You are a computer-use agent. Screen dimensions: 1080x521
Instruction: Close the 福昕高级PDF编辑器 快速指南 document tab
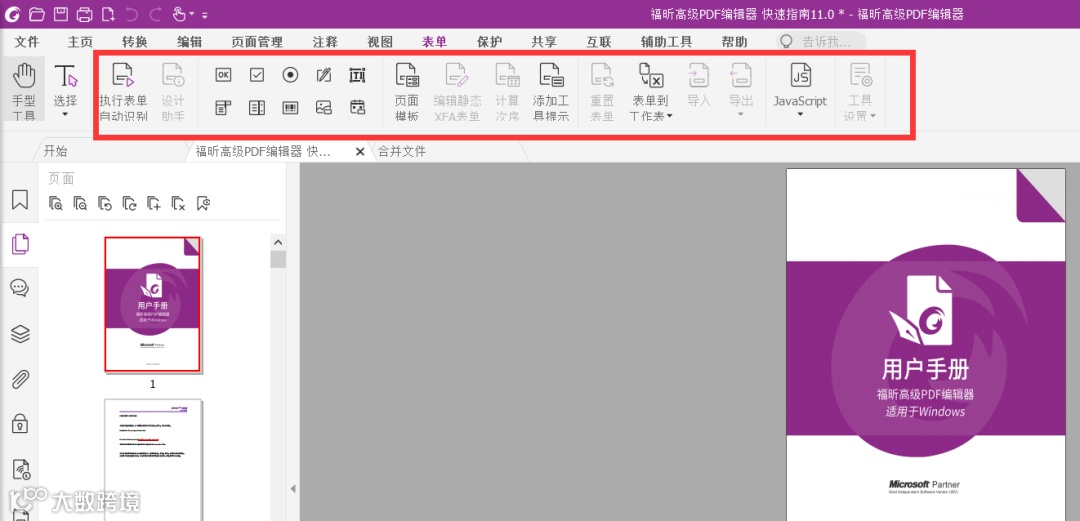click(x=360, y=152)
